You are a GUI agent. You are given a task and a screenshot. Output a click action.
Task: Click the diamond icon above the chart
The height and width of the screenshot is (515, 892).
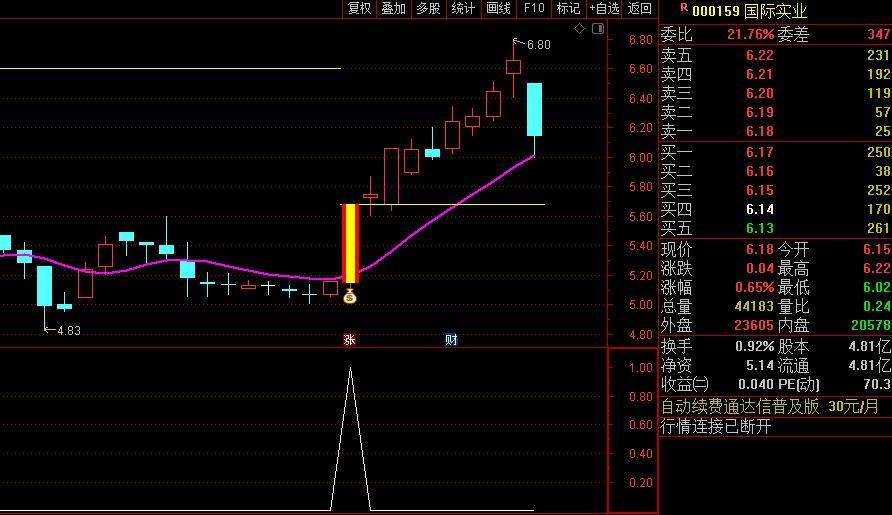(579, 28)
